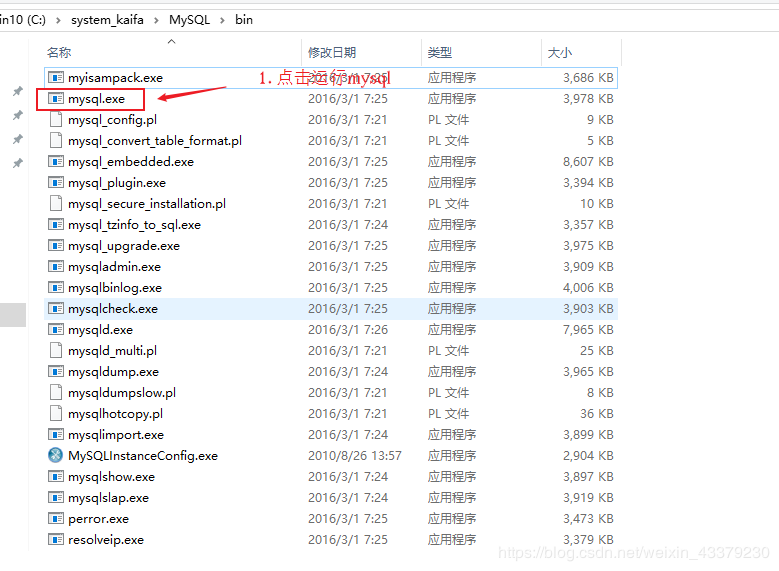Click the mysqladmin.exe icon
The image size is (779, 571).
point(56,266)
